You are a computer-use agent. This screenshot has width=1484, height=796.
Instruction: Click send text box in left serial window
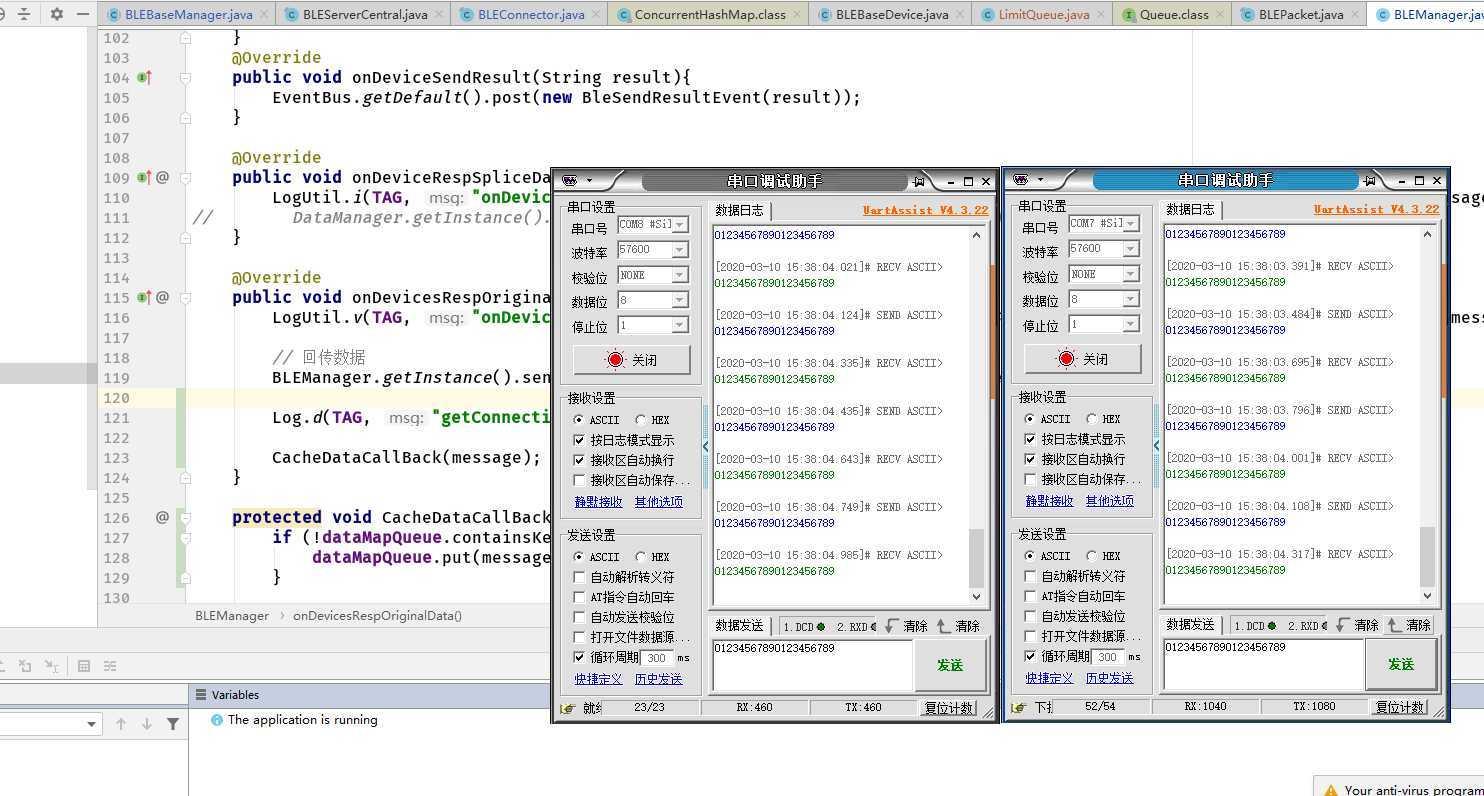812,666
